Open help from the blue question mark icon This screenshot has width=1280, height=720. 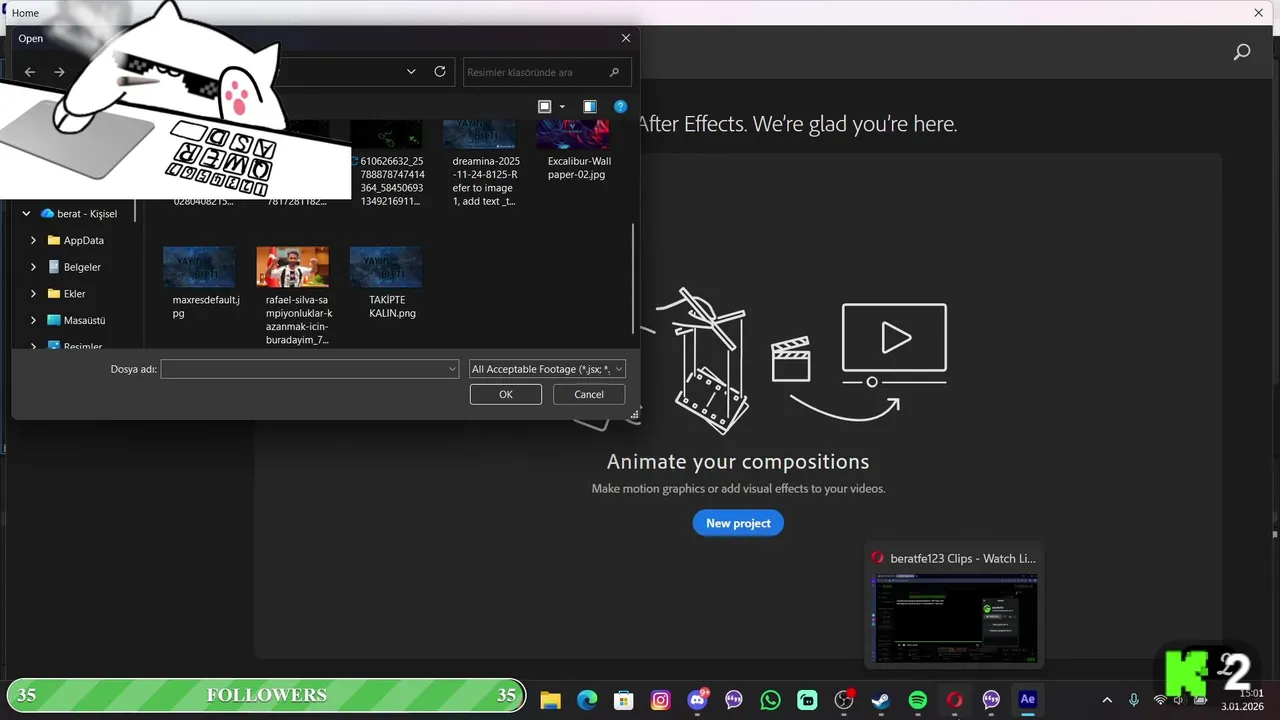click(x=620, y=106)
